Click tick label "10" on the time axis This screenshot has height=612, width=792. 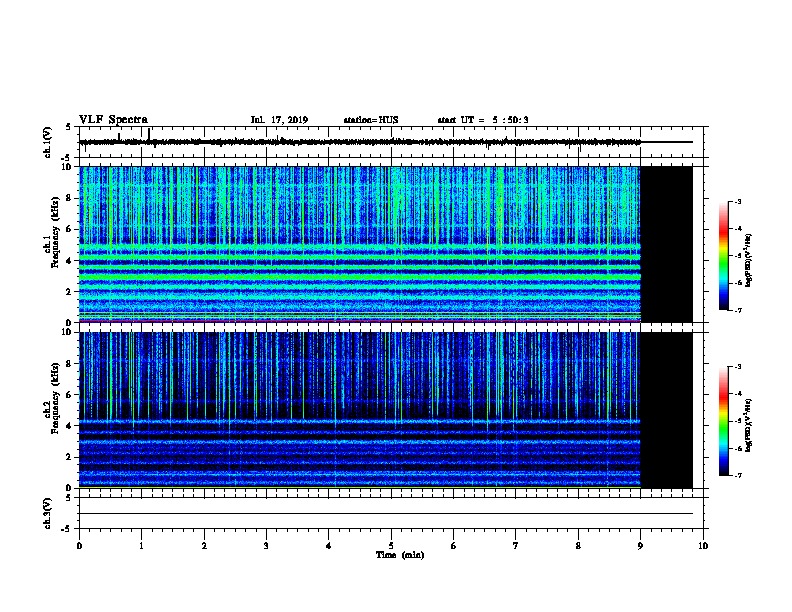click(703, 546)
